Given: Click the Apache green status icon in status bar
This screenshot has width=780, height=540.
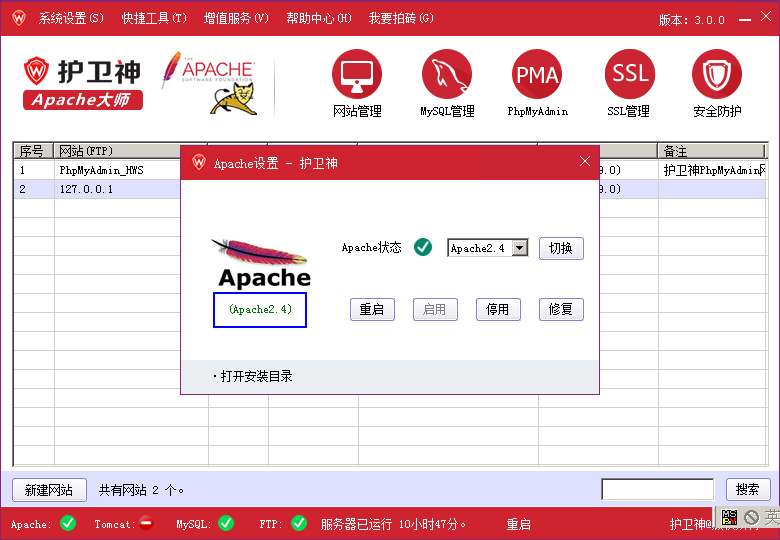Looking at the screenshot, I should tap(68, 523).
